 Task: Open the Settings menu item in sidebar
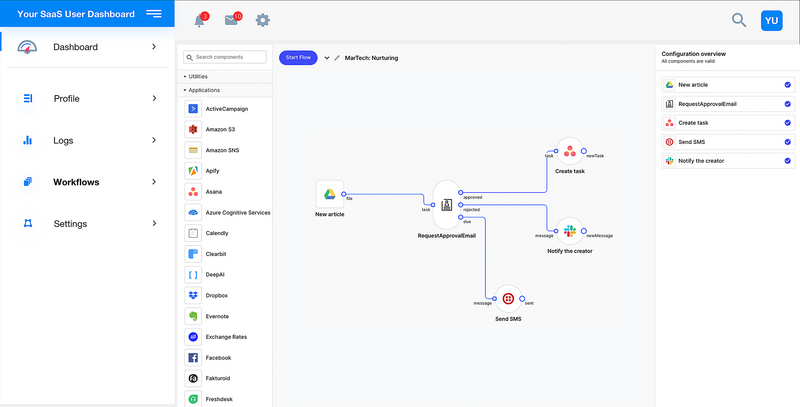coord(70,224)
